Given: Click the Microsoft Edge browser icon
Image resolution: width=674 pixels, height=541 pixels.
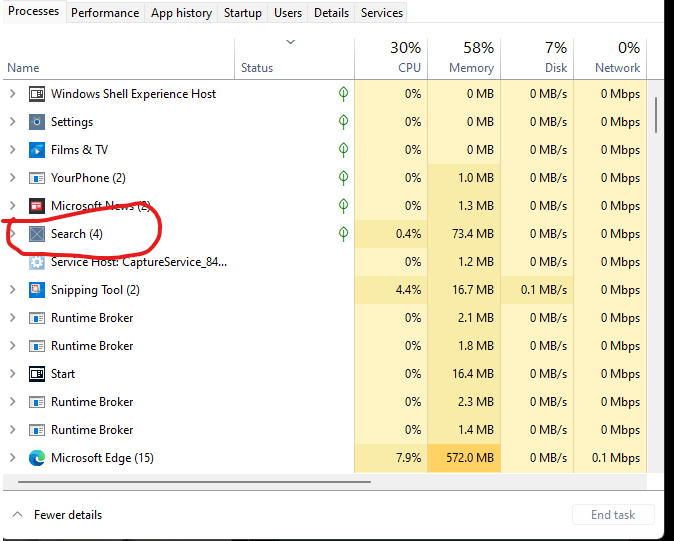Looking at the screenshot, I should coord(37,458).
